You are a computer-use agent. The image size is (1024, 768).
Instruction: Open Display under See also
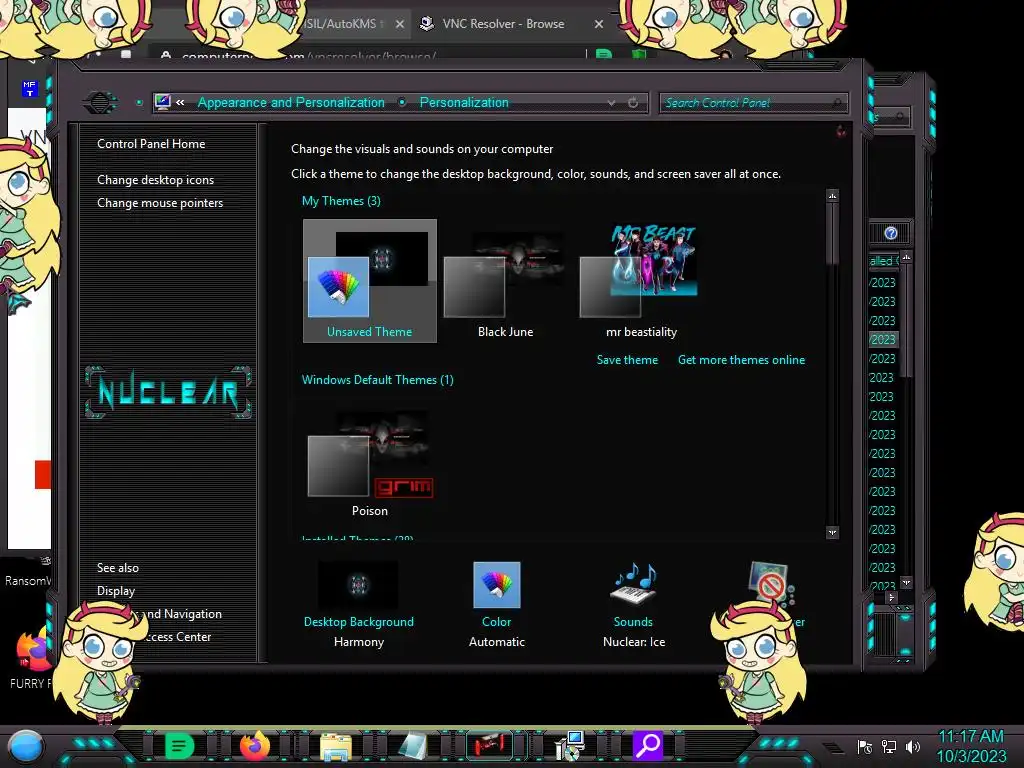[x=116, y=590]
